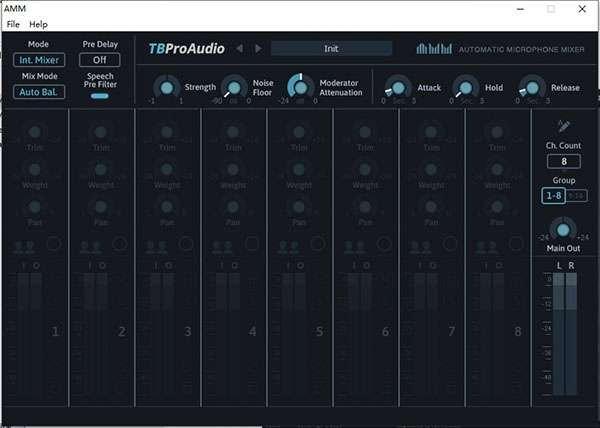Toggle the round button on channel 7
Viewport: 600px width, 428px height.
(x=450, y=244)
